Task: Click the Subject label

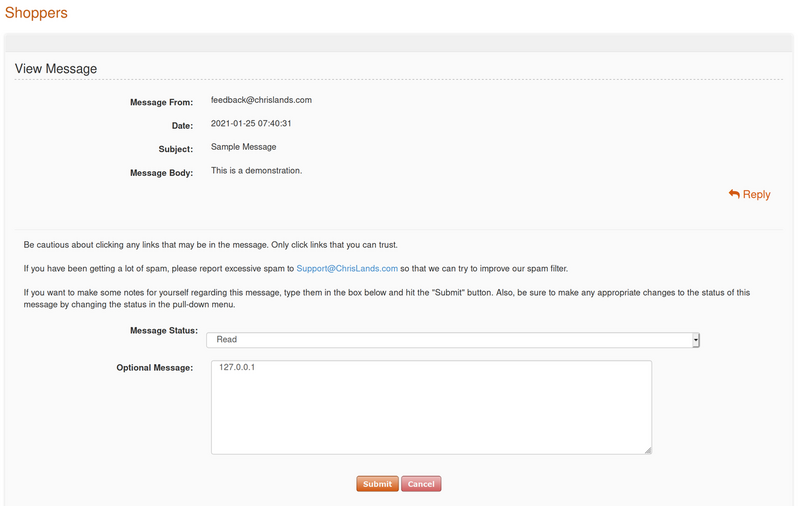Action: (176, 149)
